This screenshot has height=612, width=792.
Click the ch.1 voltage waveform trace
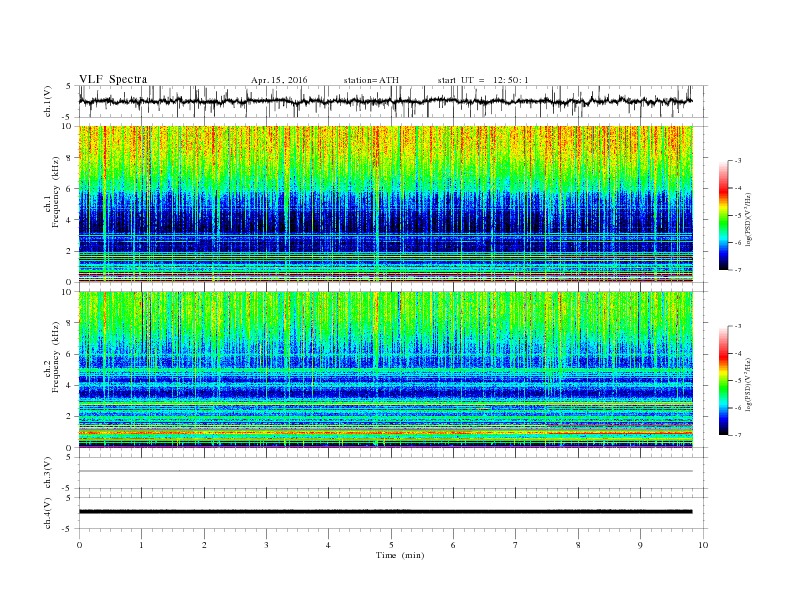coord(386,101)
